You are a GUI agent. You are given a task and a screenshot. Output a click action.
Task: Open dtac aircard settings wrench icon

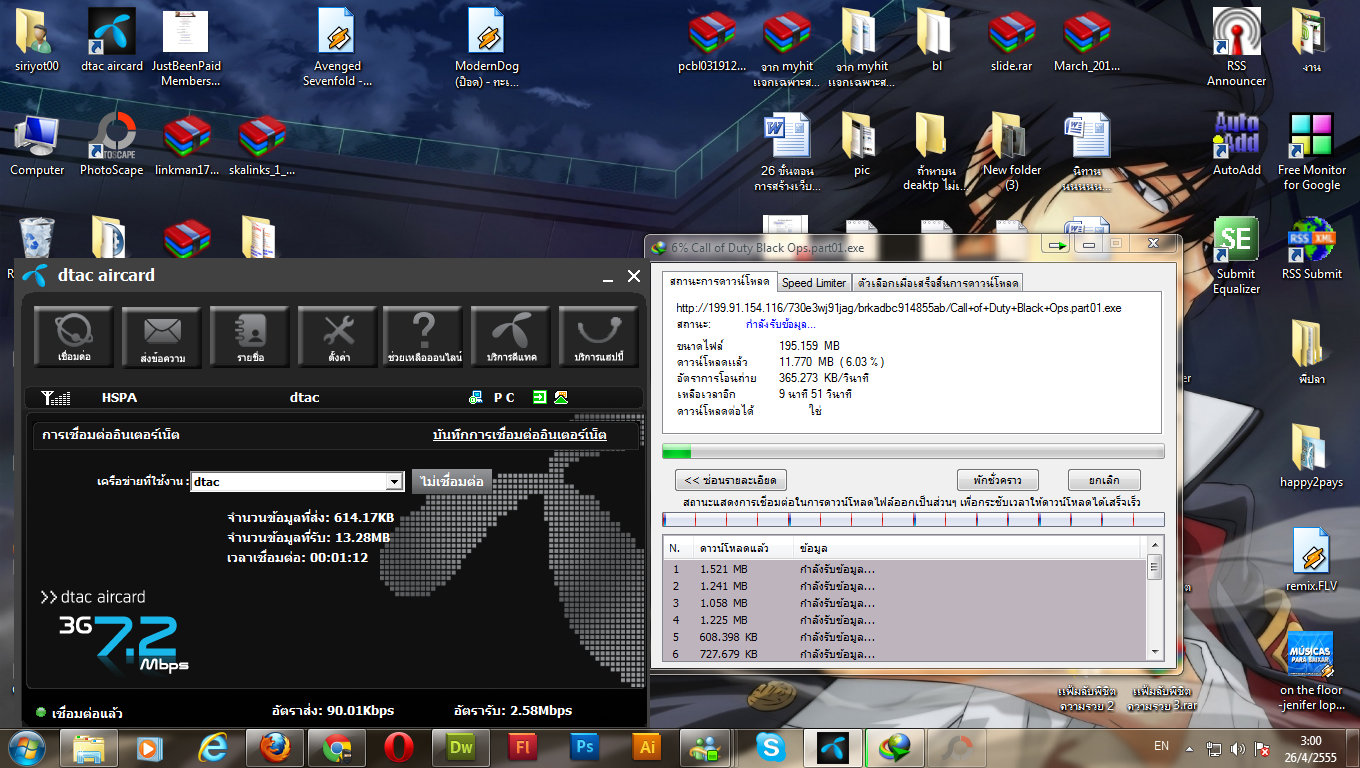337,337
